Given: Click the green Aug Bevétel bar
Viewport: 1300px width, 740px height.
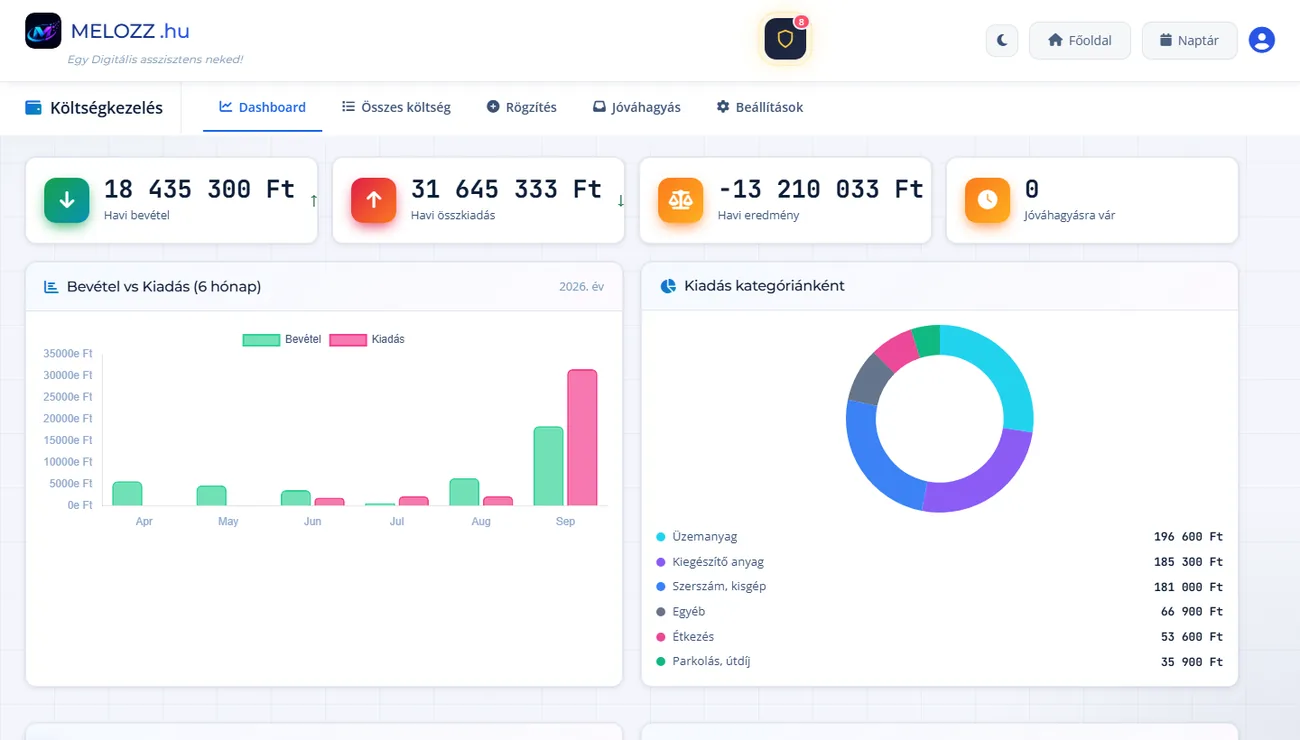Looking at the screenshot, I should tap(464, 492).
